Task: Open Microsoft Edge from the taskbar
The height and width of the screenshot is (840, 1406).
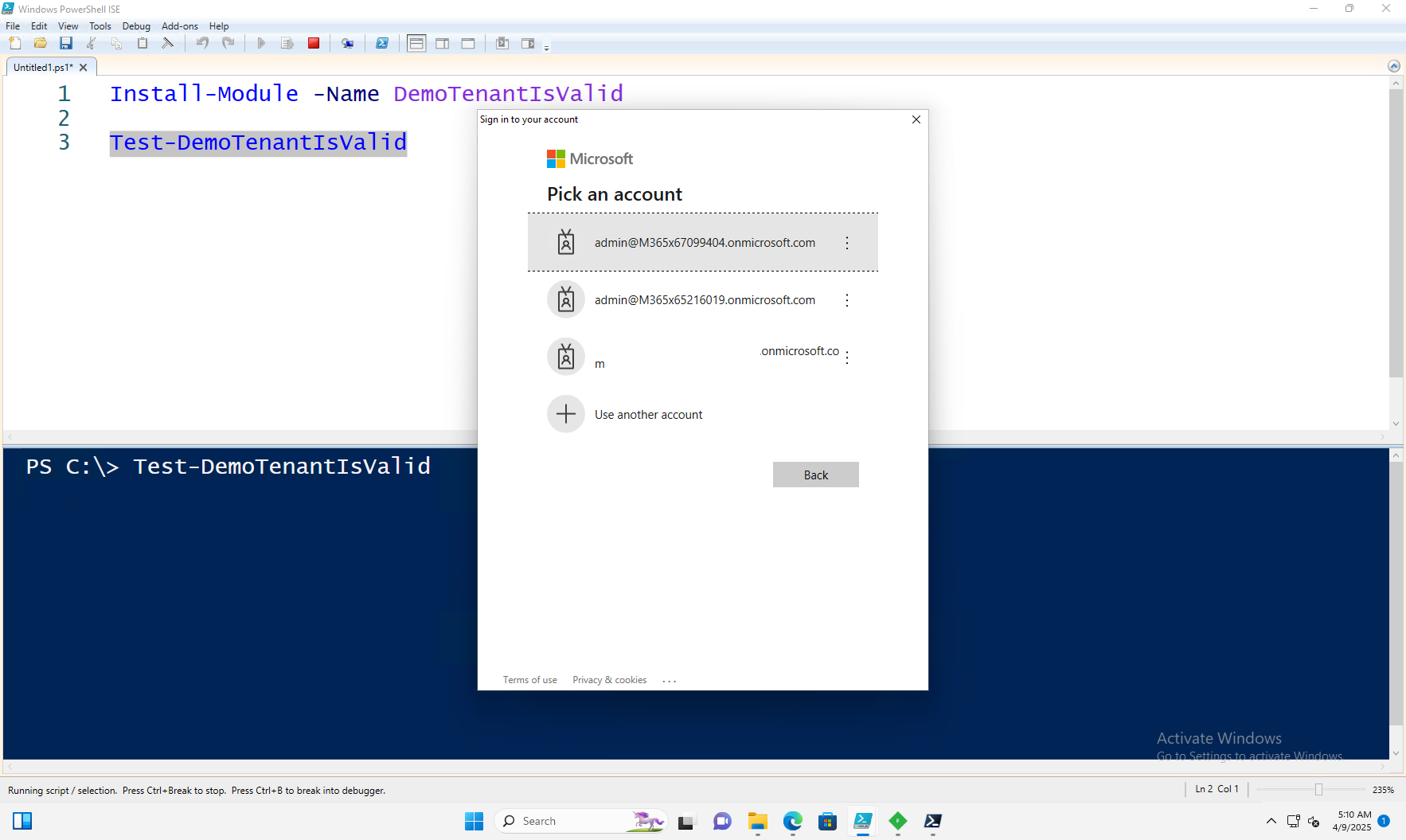Action: [x=793, y=821]
